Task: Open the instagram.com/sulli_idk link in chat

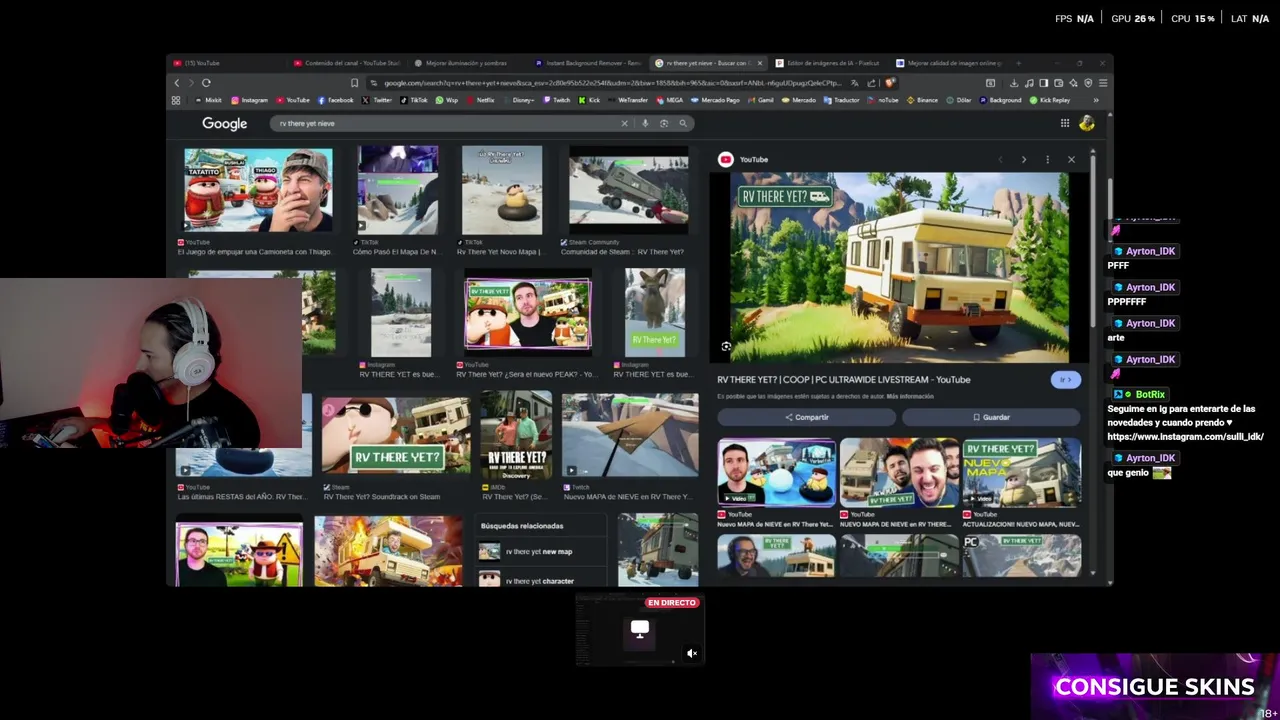Action: pyautogui.click(x=1185, y=437)
